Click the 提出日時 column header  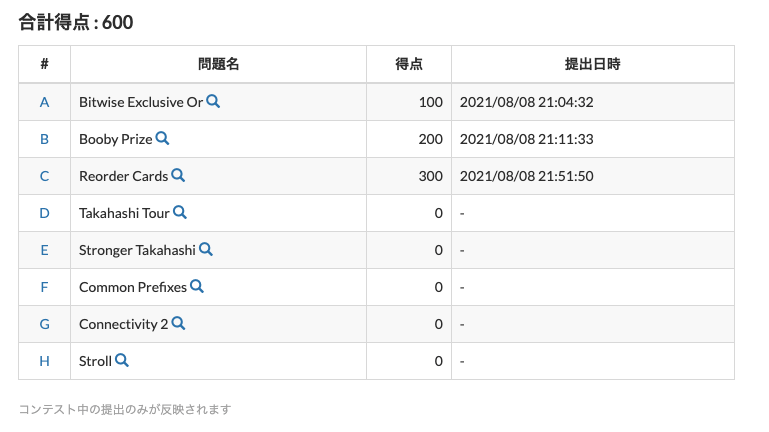[592, 64]
